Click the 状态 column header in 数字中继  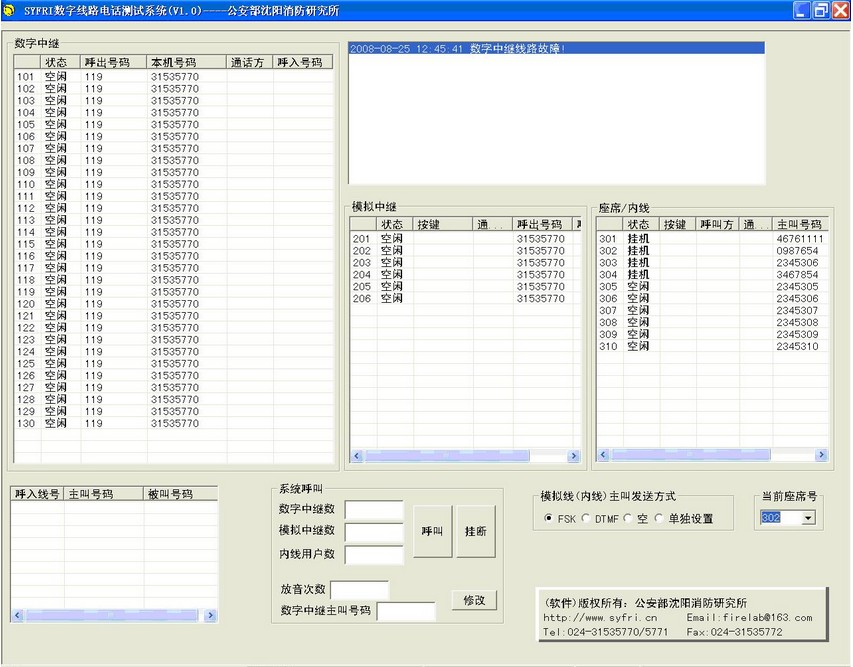(60, 63)
